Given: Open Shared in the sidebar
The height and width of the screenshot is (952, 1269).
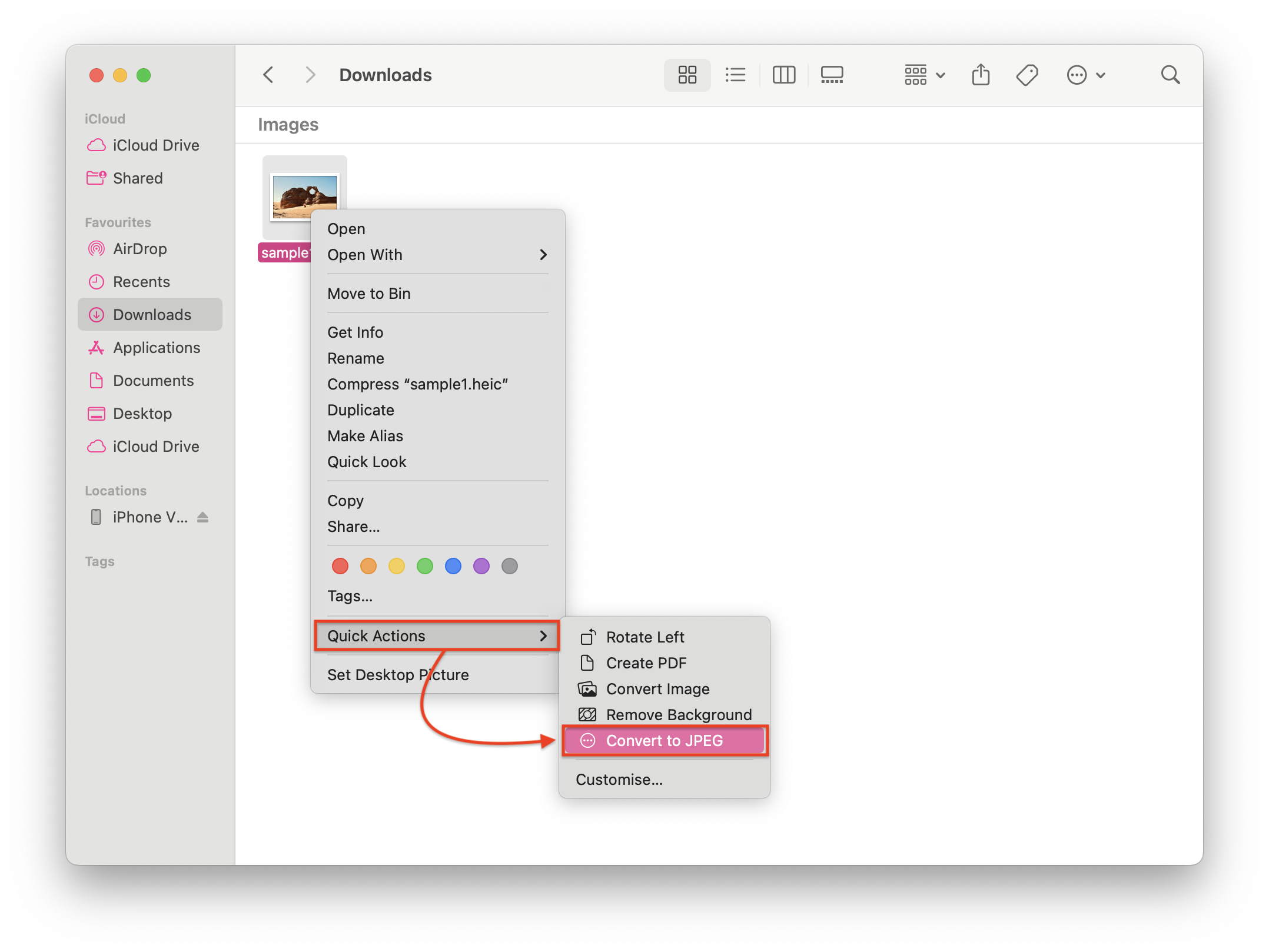Looking at the screenshot, I should click(150, 178).
